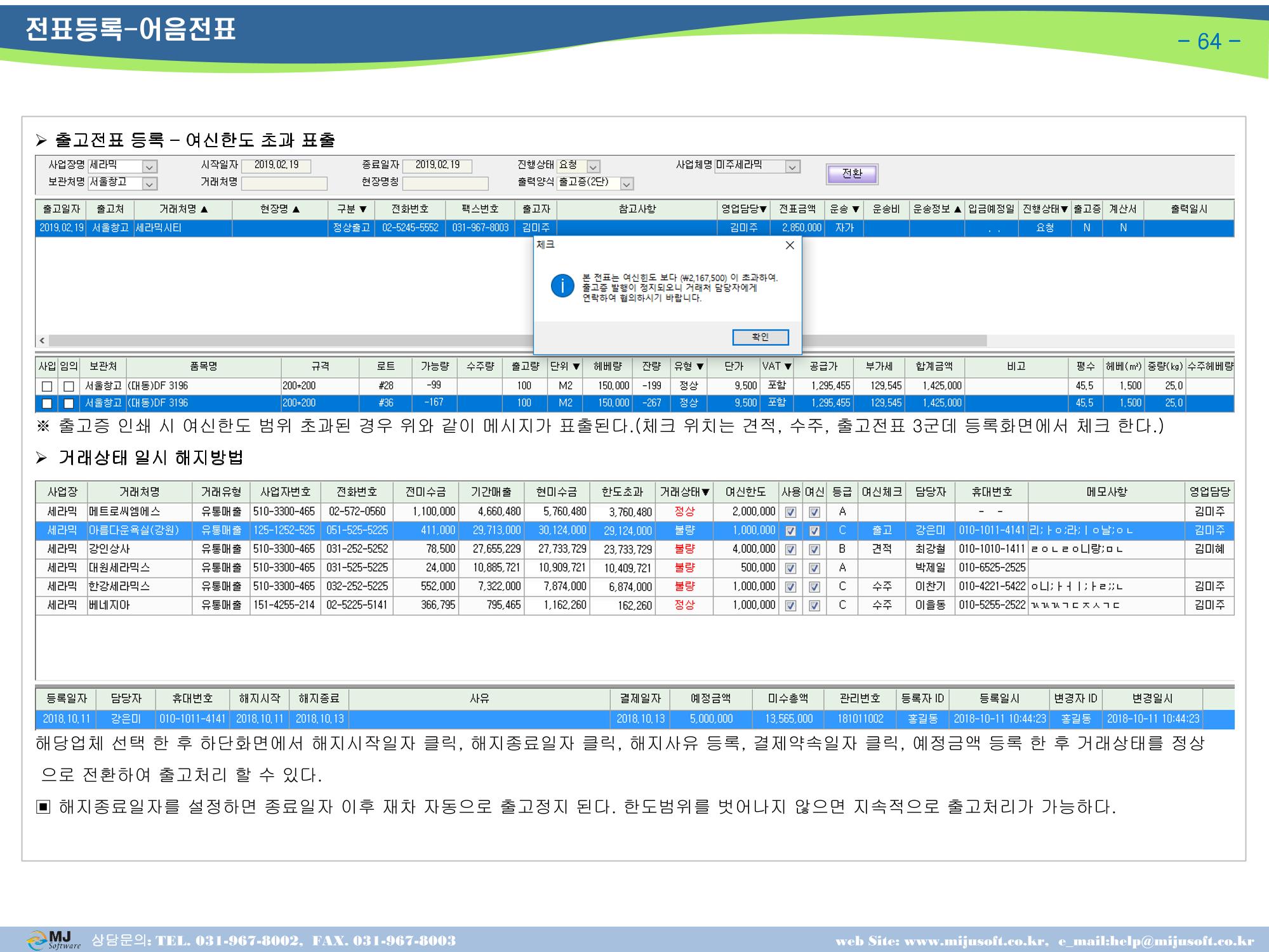
Task: Select the 강인상사 customer row
Action: pyautogui.click(x=635, y=549)
